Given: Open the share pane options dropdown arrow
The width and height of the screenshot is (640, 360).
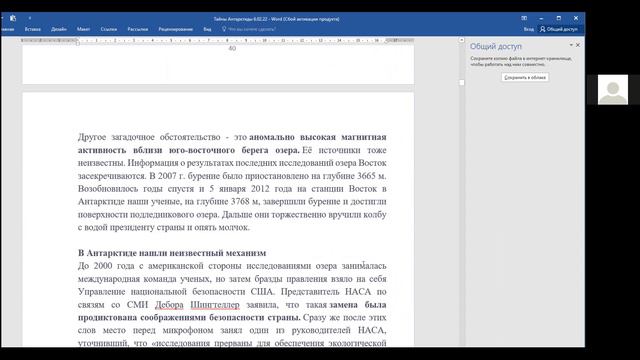Looking at the screenshot, I should (571, 45).
